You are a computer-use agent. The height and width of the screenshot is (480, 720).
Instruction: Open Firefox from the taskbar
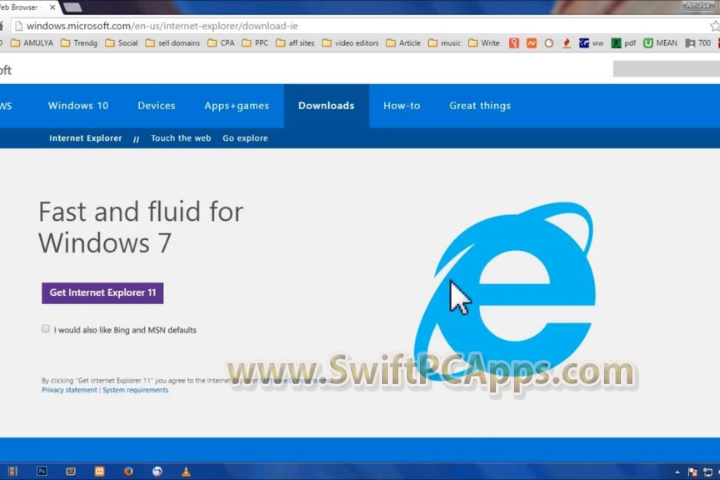tap(128, 471)
